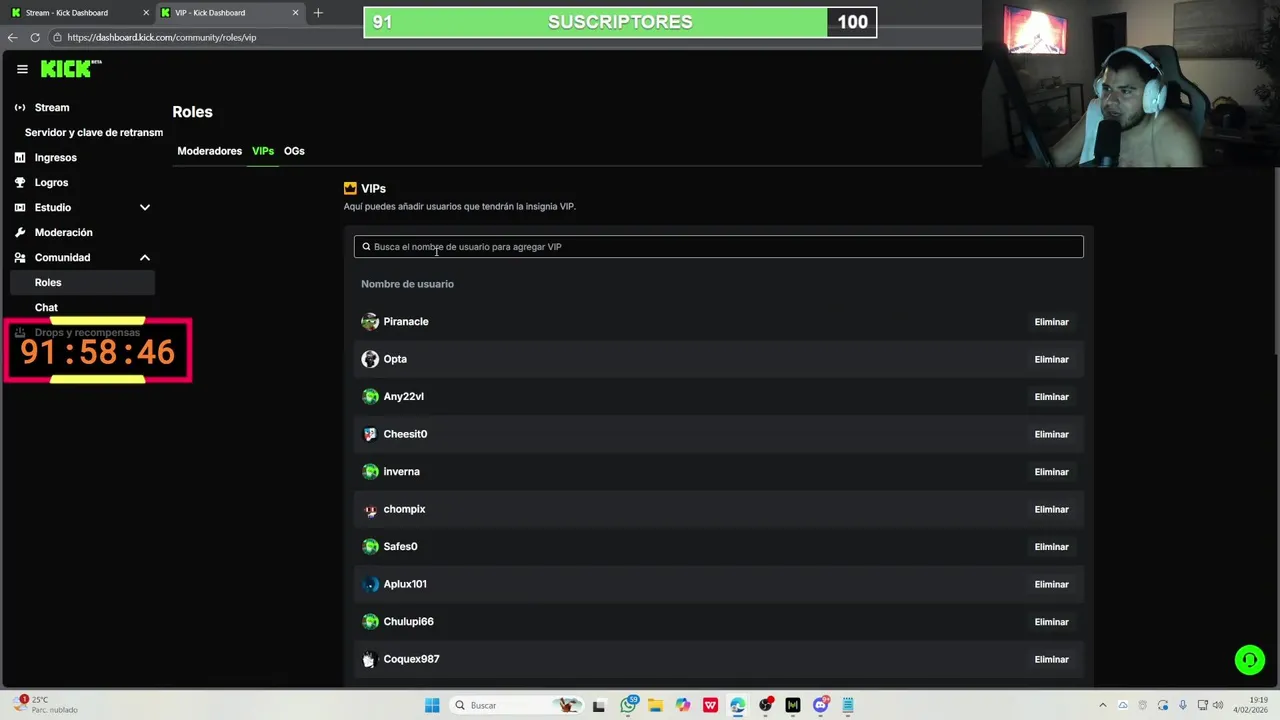The image size is (1280, 720).
Task: Click the Comunidad people icon
Action: click(20, 257)
